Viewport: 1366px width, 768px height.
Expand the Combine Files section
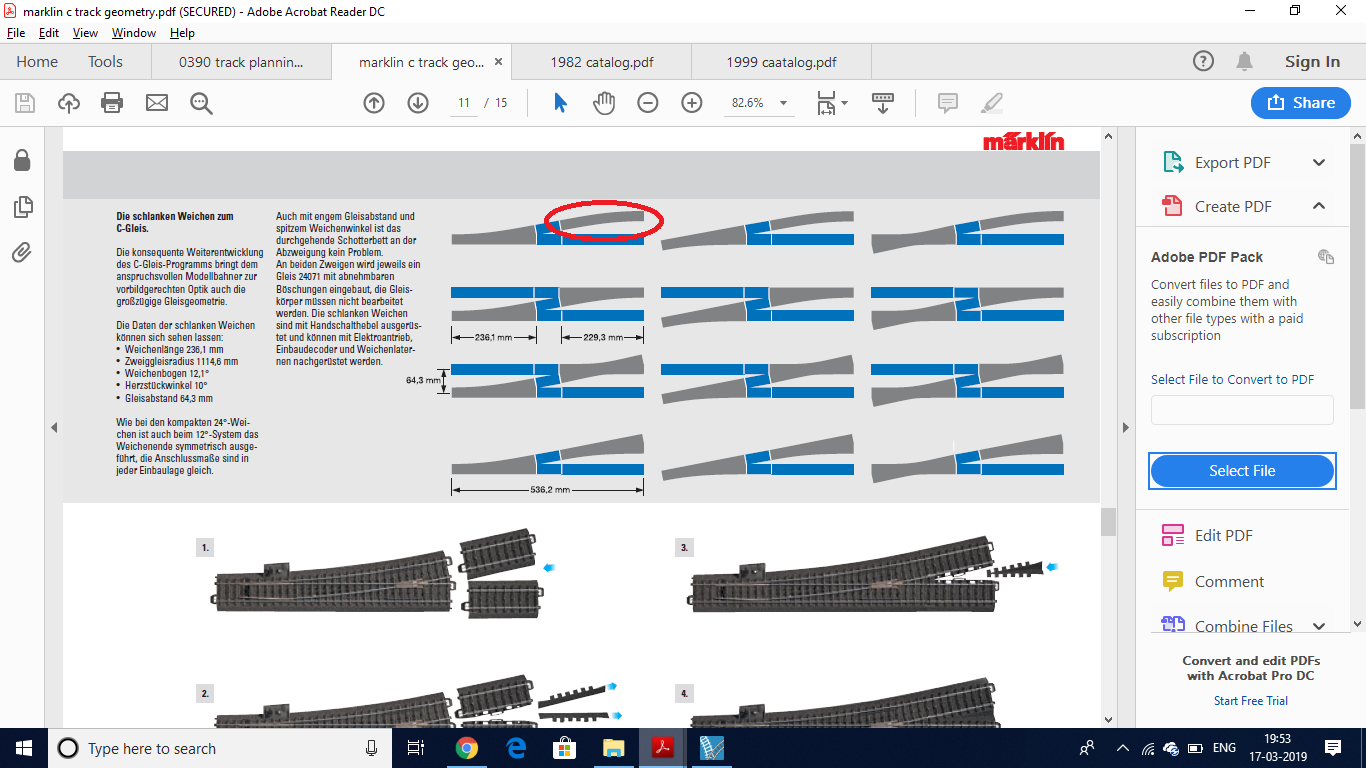pyautogui.click(x=1319, y=626)
